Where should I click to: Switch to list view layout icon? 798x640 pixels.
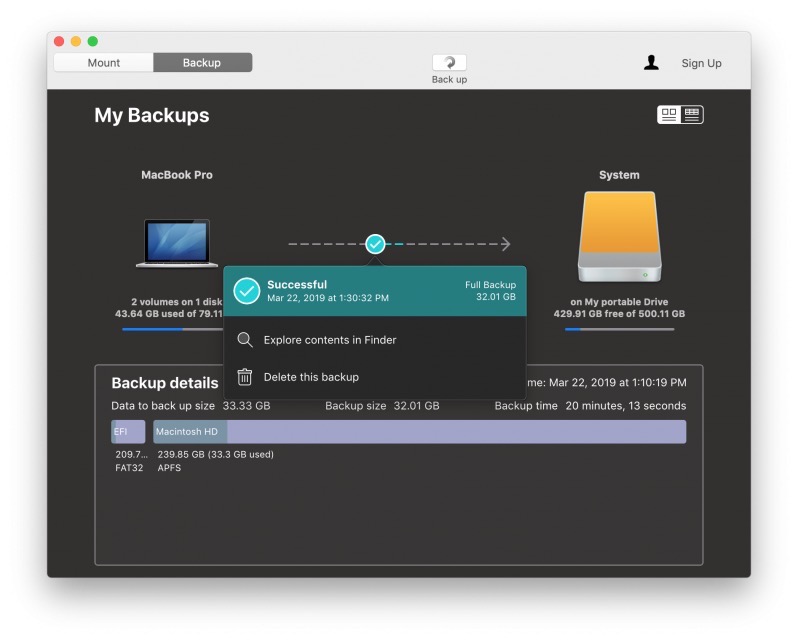point(692,115)
